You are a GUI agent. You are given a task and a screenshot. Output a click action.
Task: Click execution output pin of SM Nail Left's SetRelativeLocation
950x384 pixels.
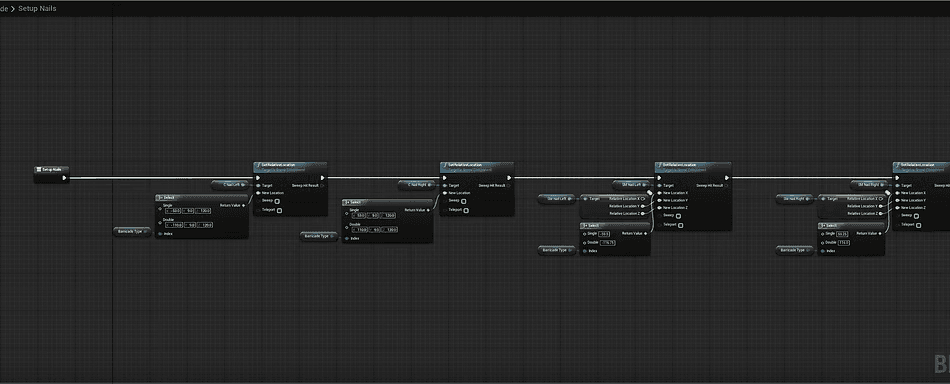coord(726,178)
